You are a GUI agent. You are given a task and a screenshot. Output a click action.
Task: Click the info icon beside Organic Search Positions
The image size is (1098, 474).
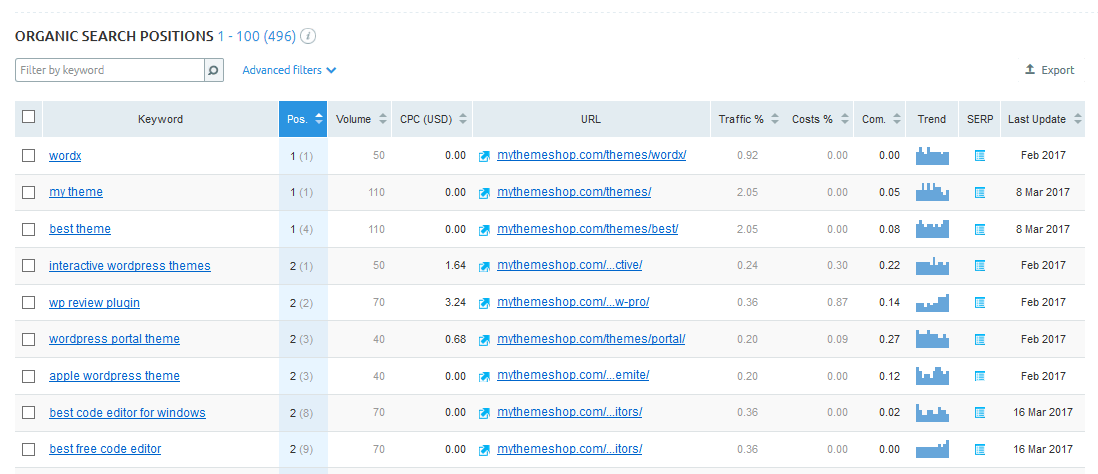308,36
